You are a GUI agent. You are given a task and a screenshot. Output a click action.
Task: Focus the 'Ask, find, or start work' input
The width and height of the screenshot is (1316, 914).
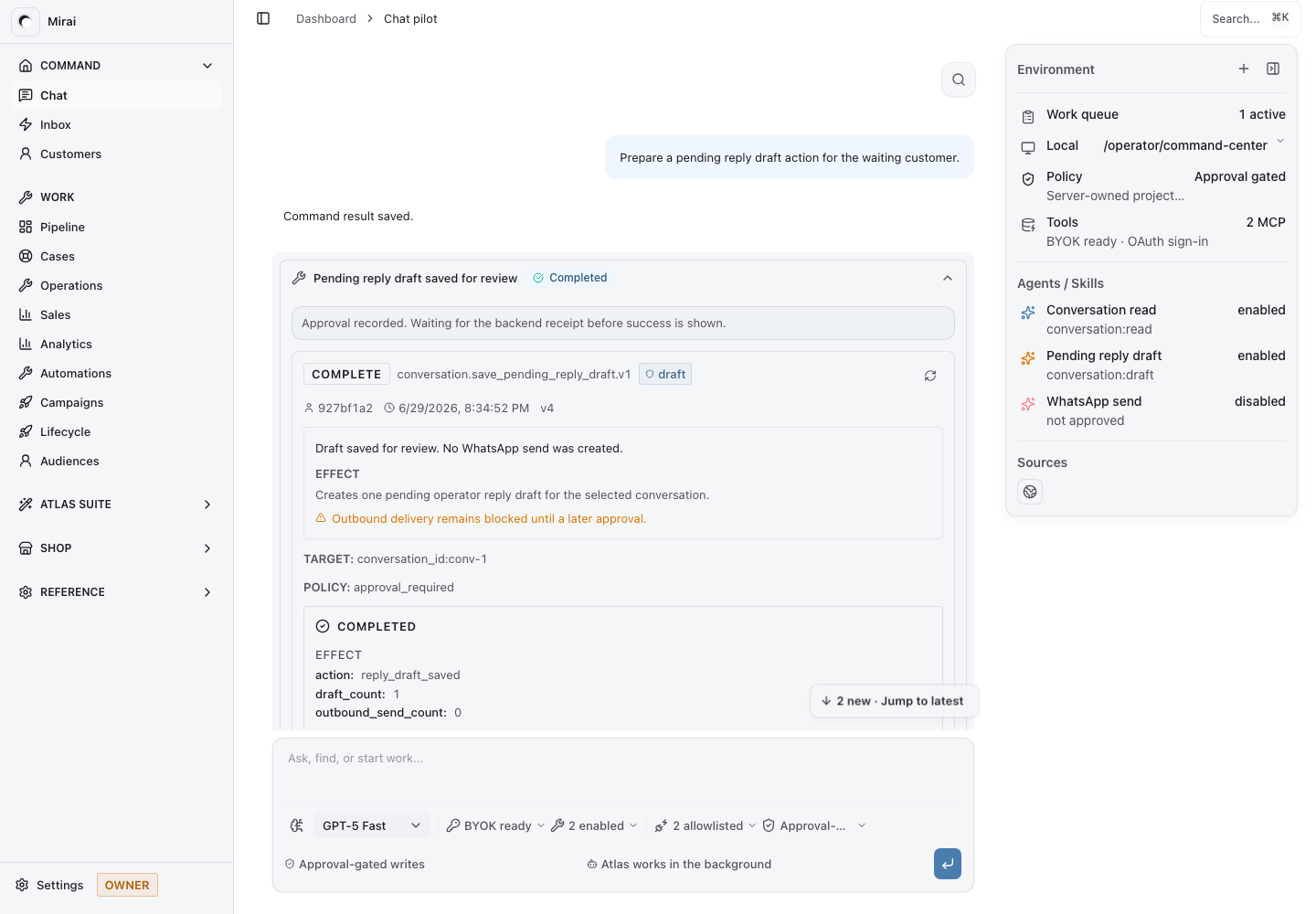click(x=622, y=770)
